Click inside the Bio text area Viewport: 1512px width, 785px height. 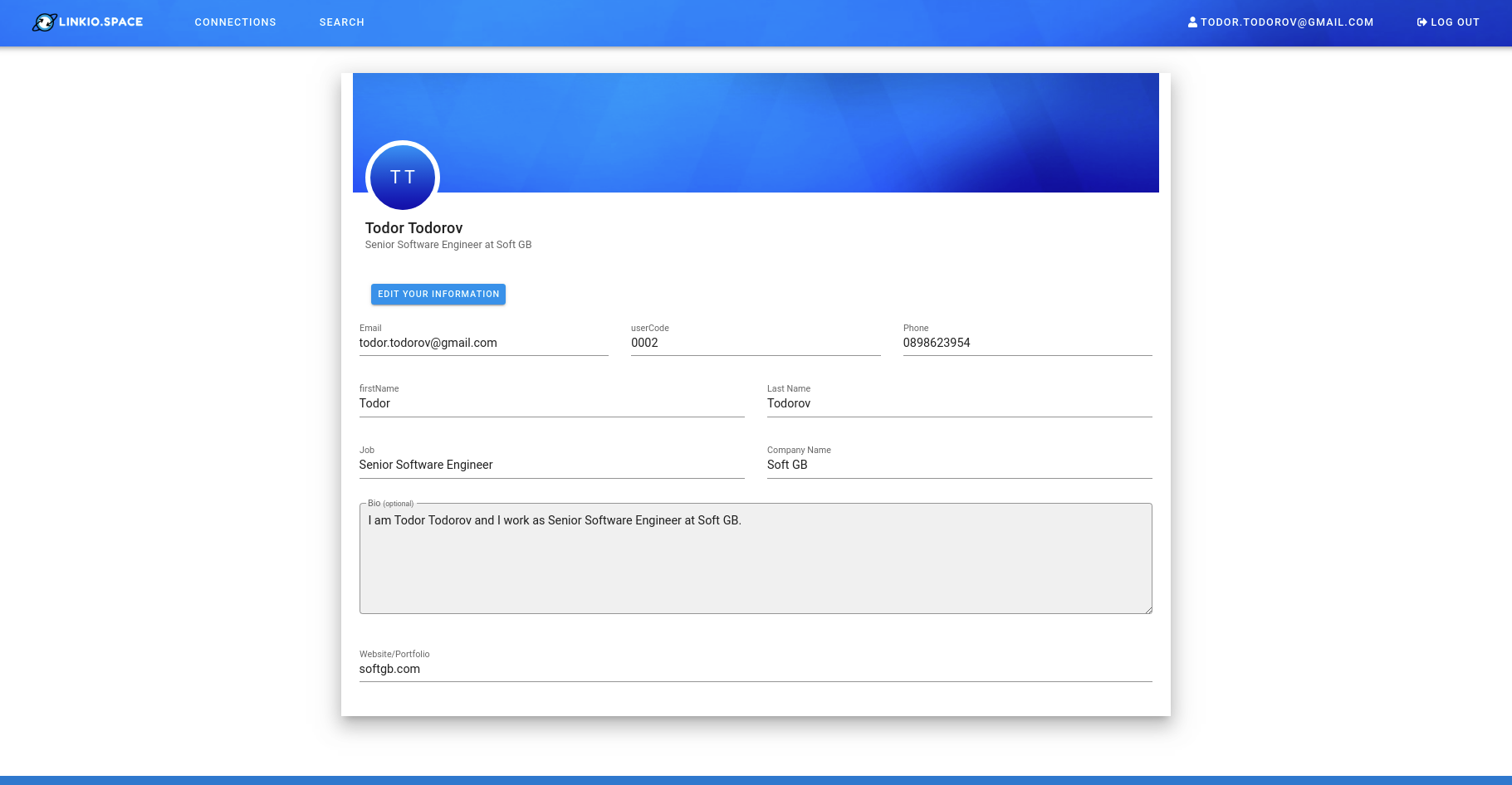tap(756, 558)
